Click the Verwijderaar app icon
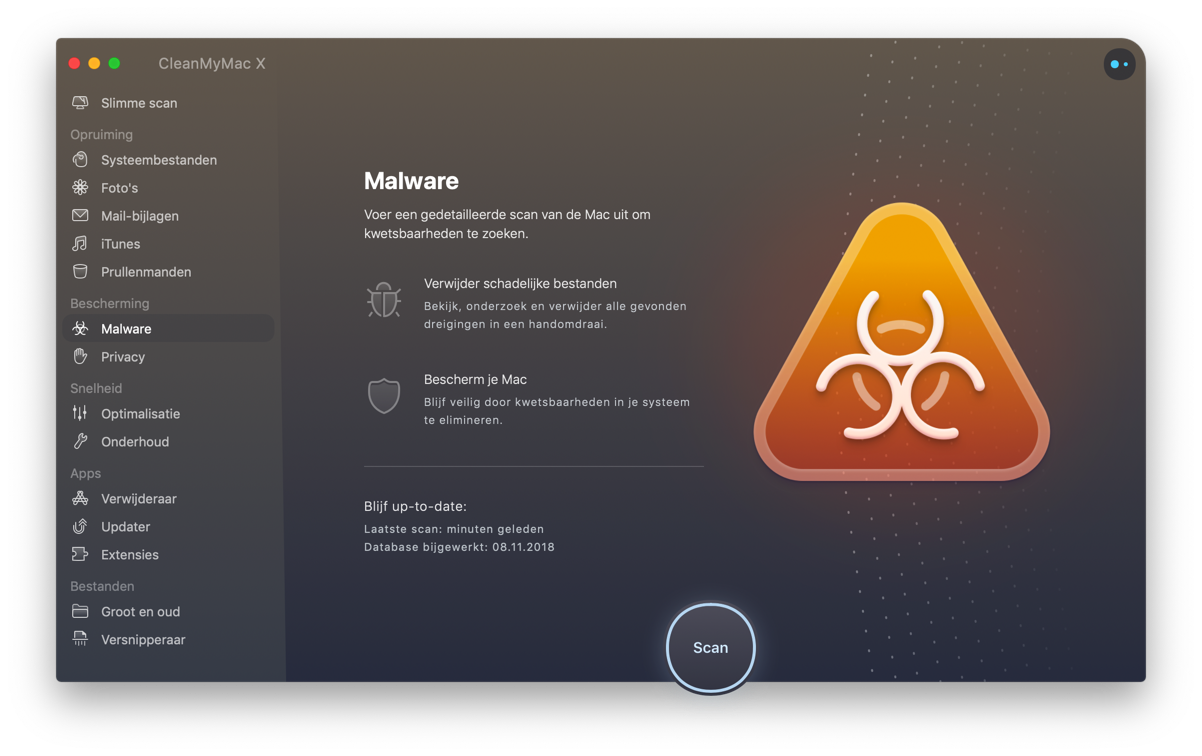 (80, 499)
